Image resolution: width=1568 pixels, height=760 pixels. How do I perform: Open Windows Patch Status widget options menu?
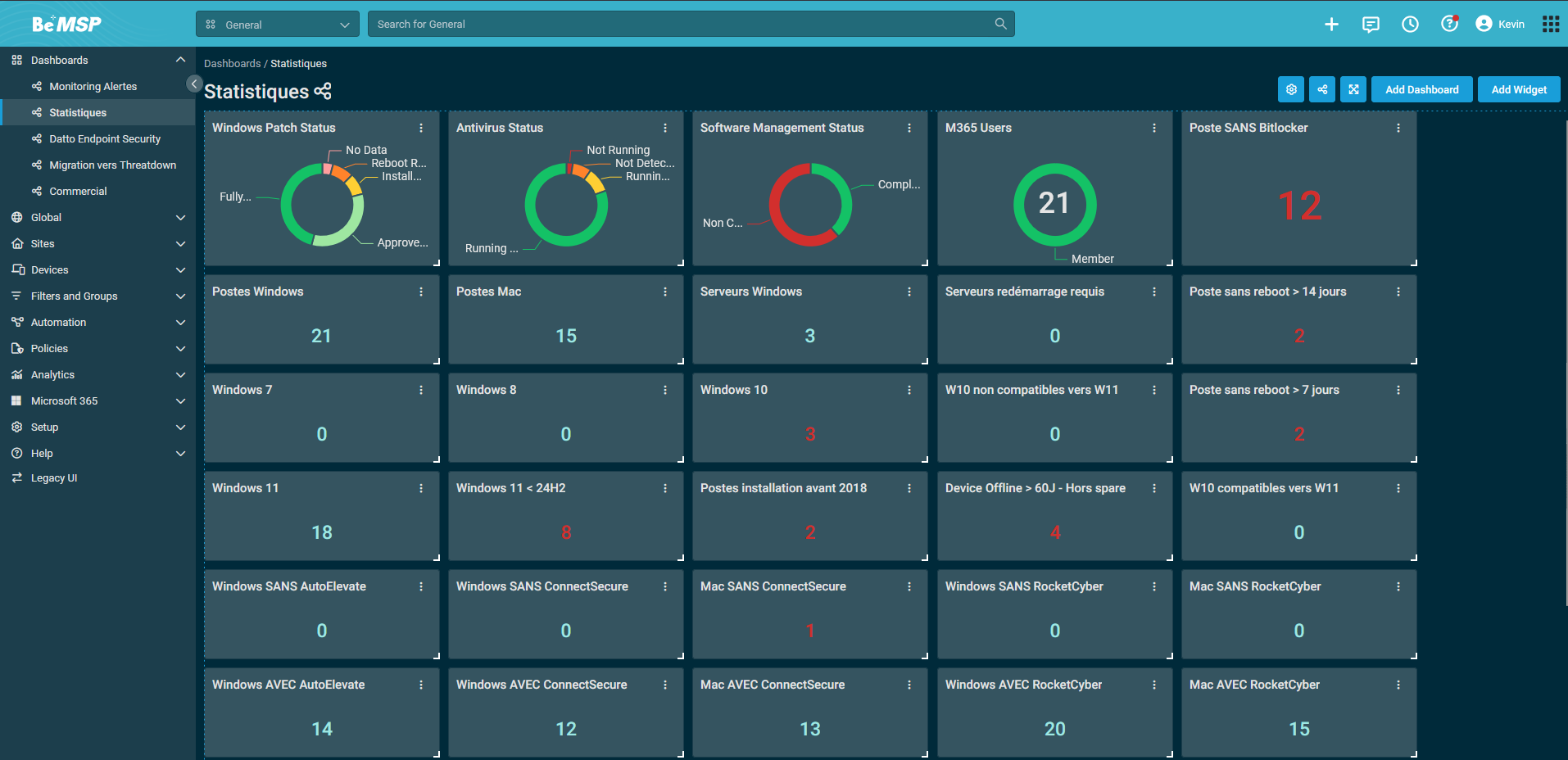(421, 128)
